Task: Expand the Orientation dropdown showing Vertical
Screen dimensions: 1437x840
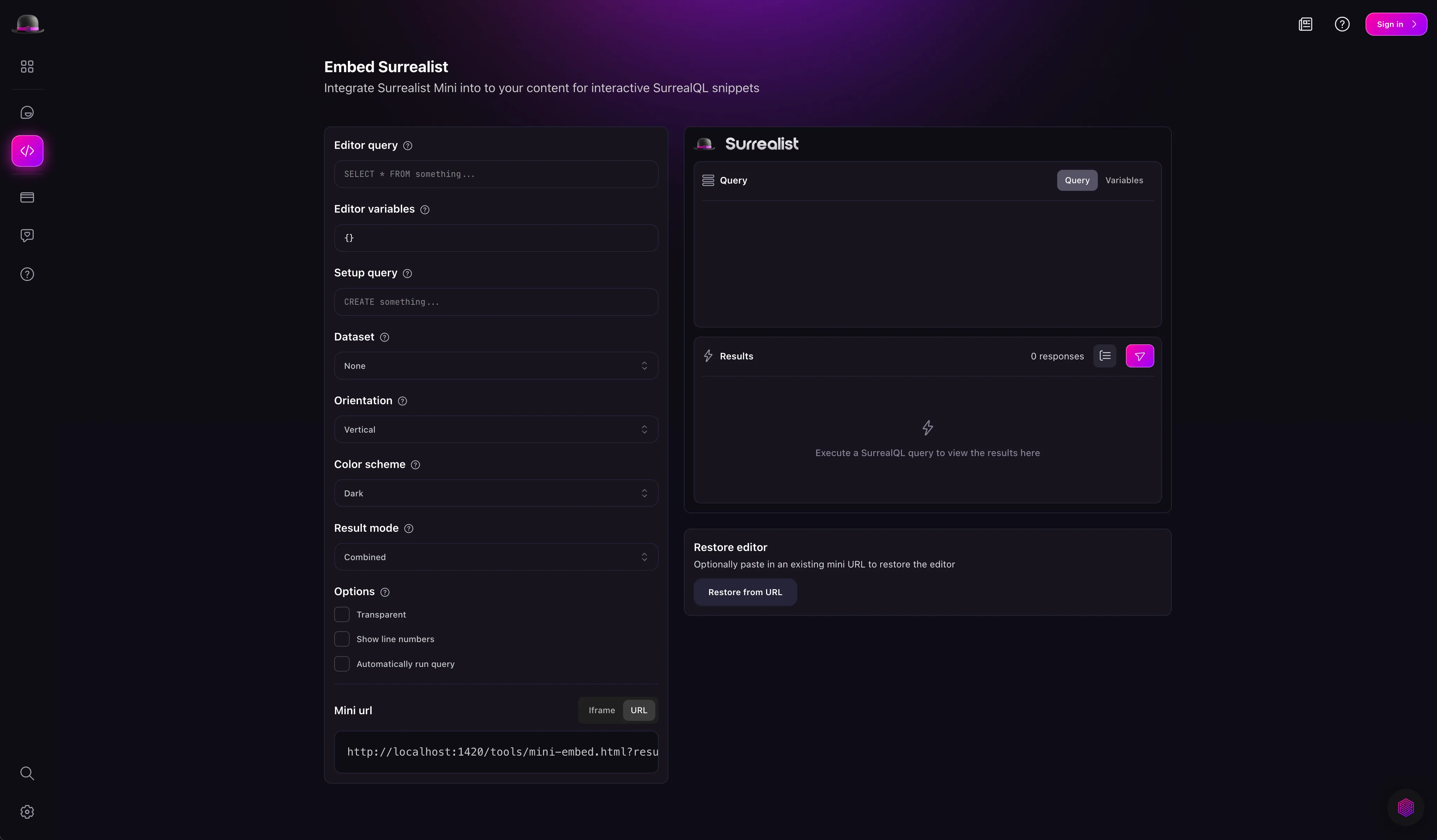Action: pyautogui.click(x=496, y=429)
